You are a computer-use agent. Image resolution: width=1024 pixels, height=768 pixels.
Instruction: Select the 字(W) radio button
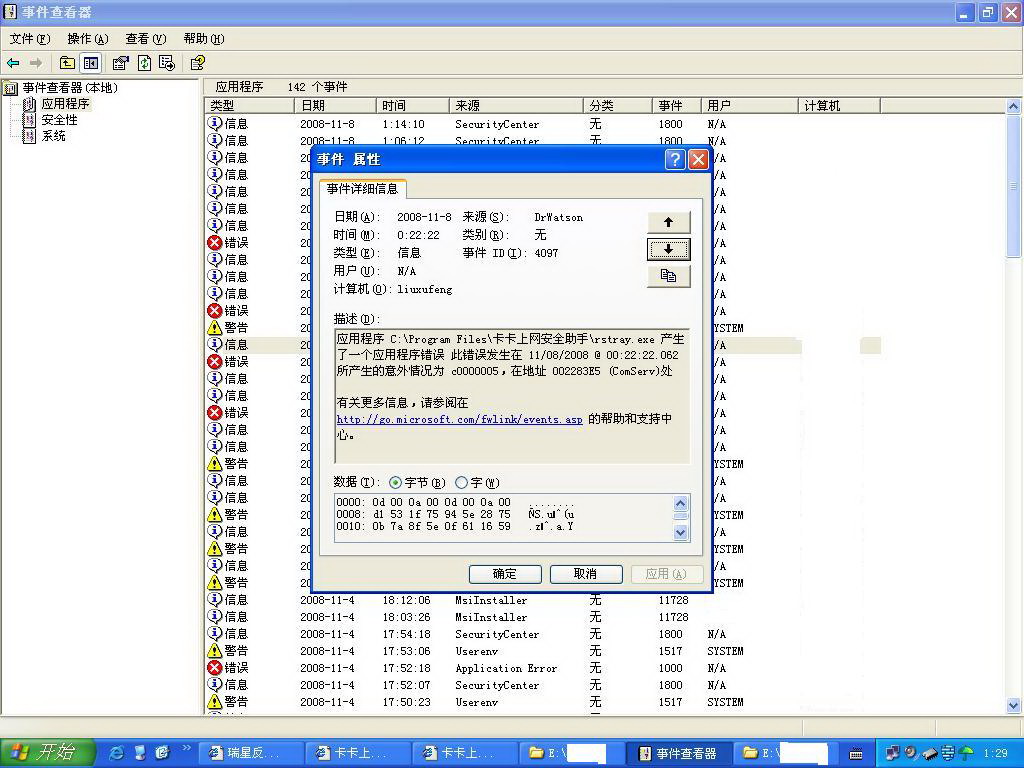[461, 483]
